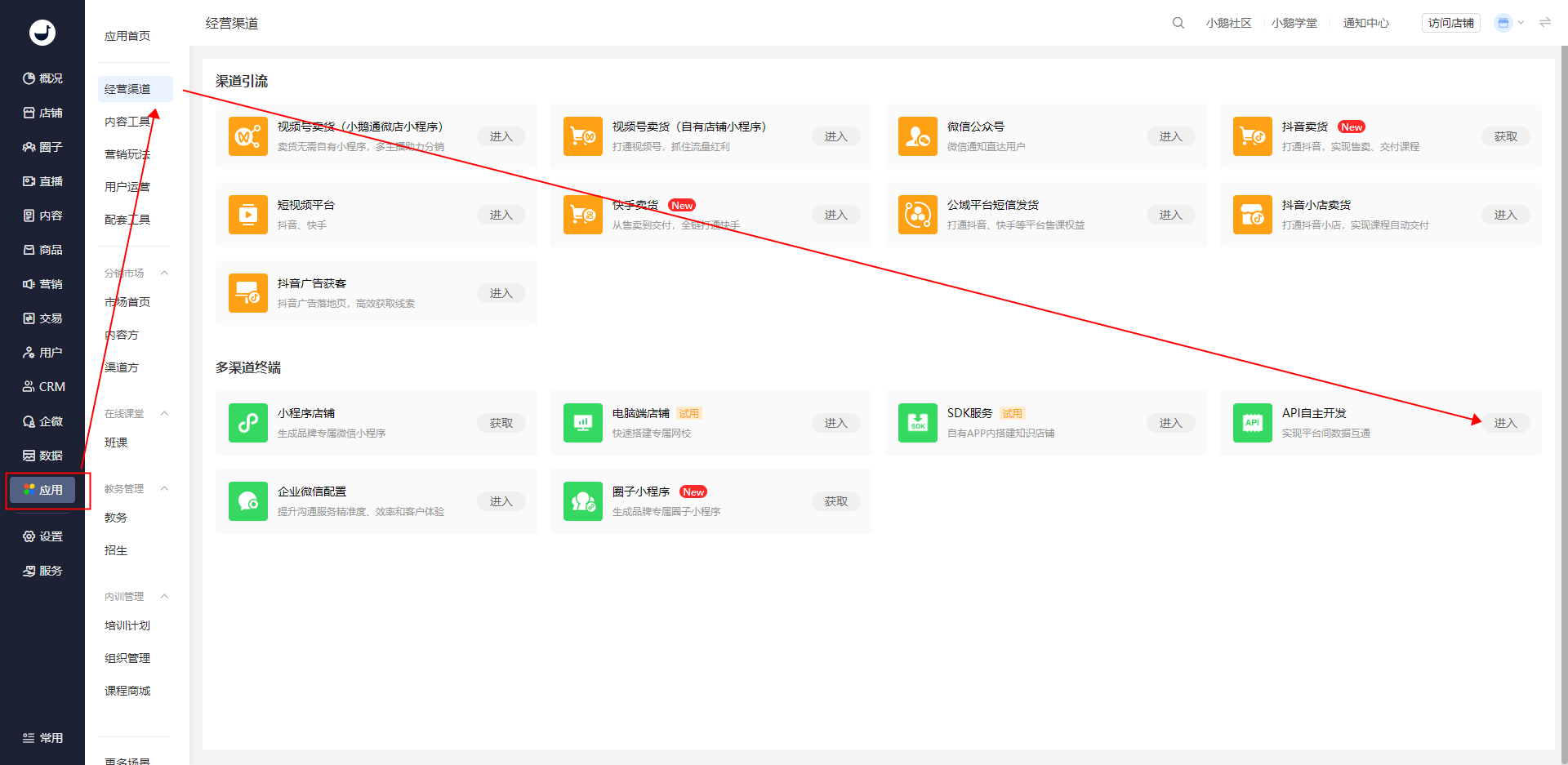The image size is (1568, 765).
Task: Select 应用首页 in the submenu
Action: click(127, 36)
